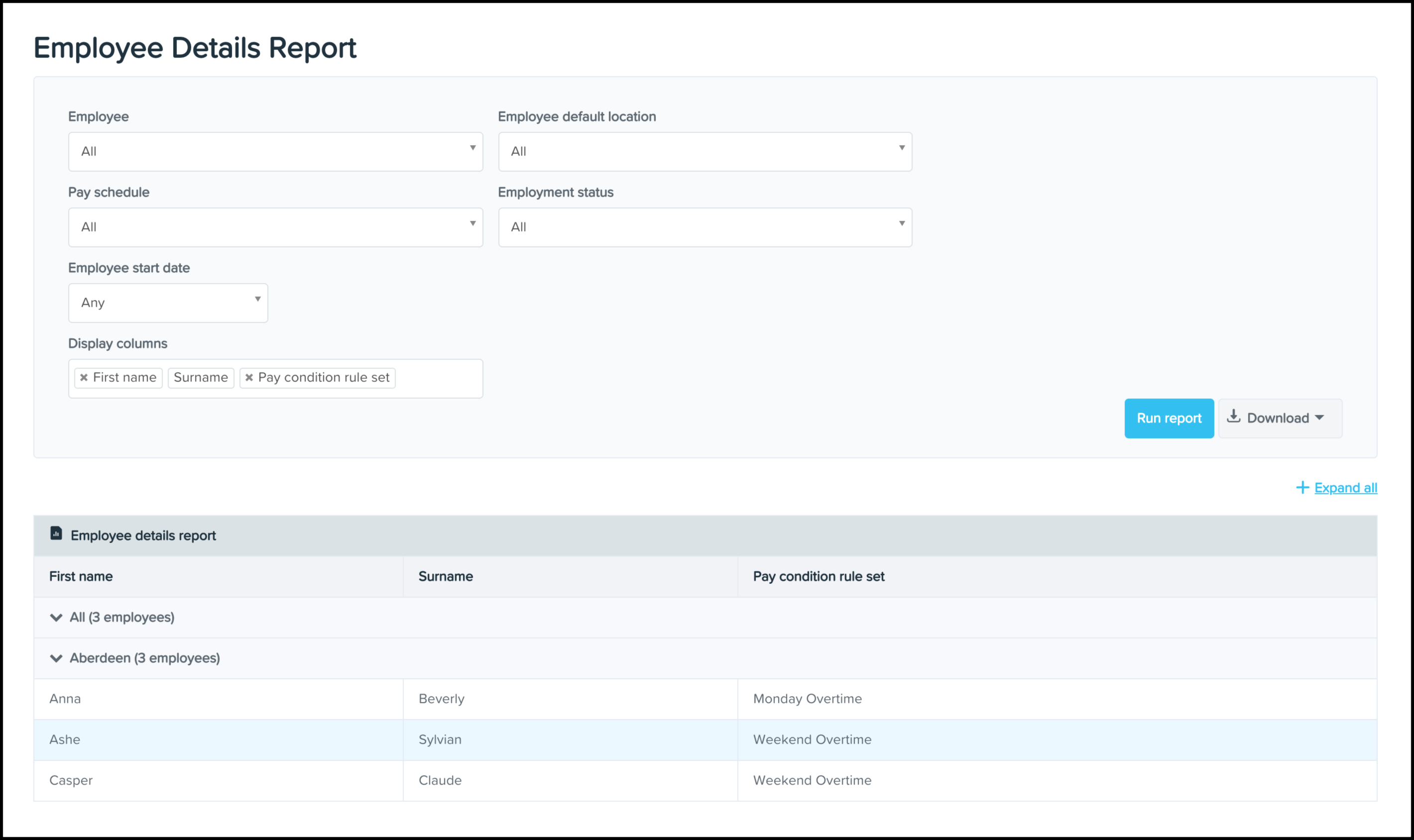Click the report document icon in header

[56, 533]
